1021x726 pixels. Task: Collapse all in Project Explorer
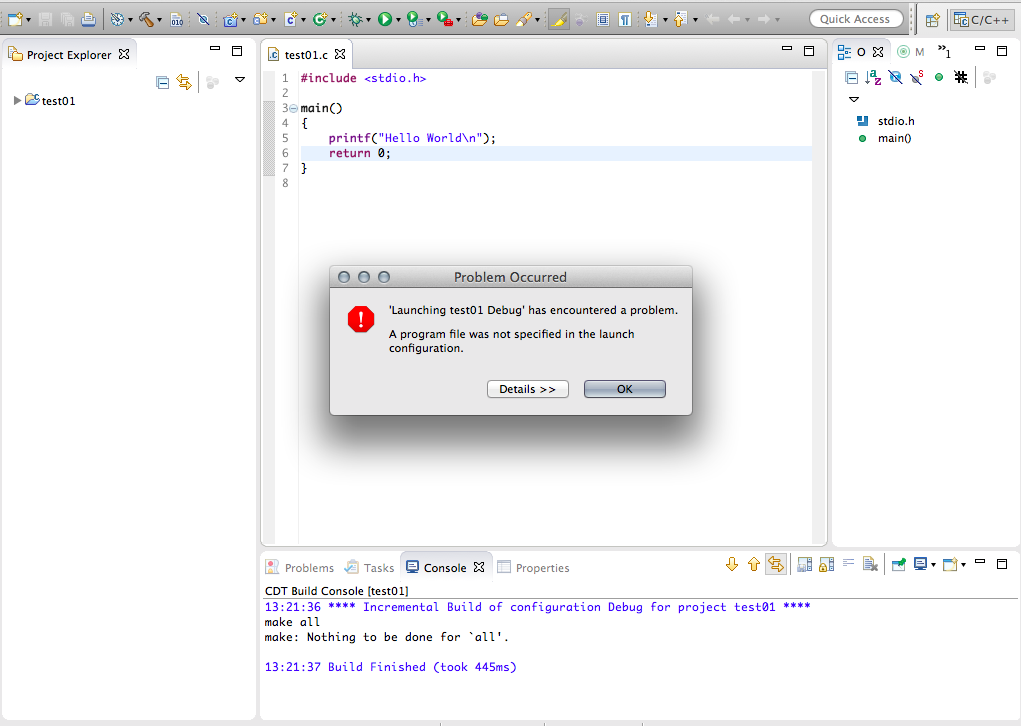pyautogui.click(x=163, y=82)
